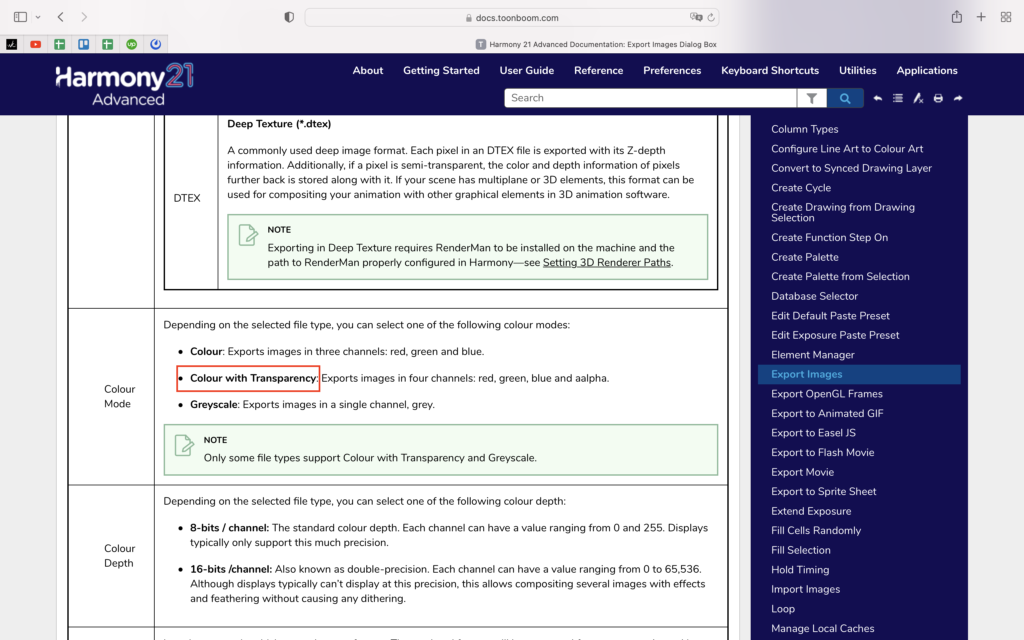Open the Safari share icon
1024x640 pixels.
point(957,17)
